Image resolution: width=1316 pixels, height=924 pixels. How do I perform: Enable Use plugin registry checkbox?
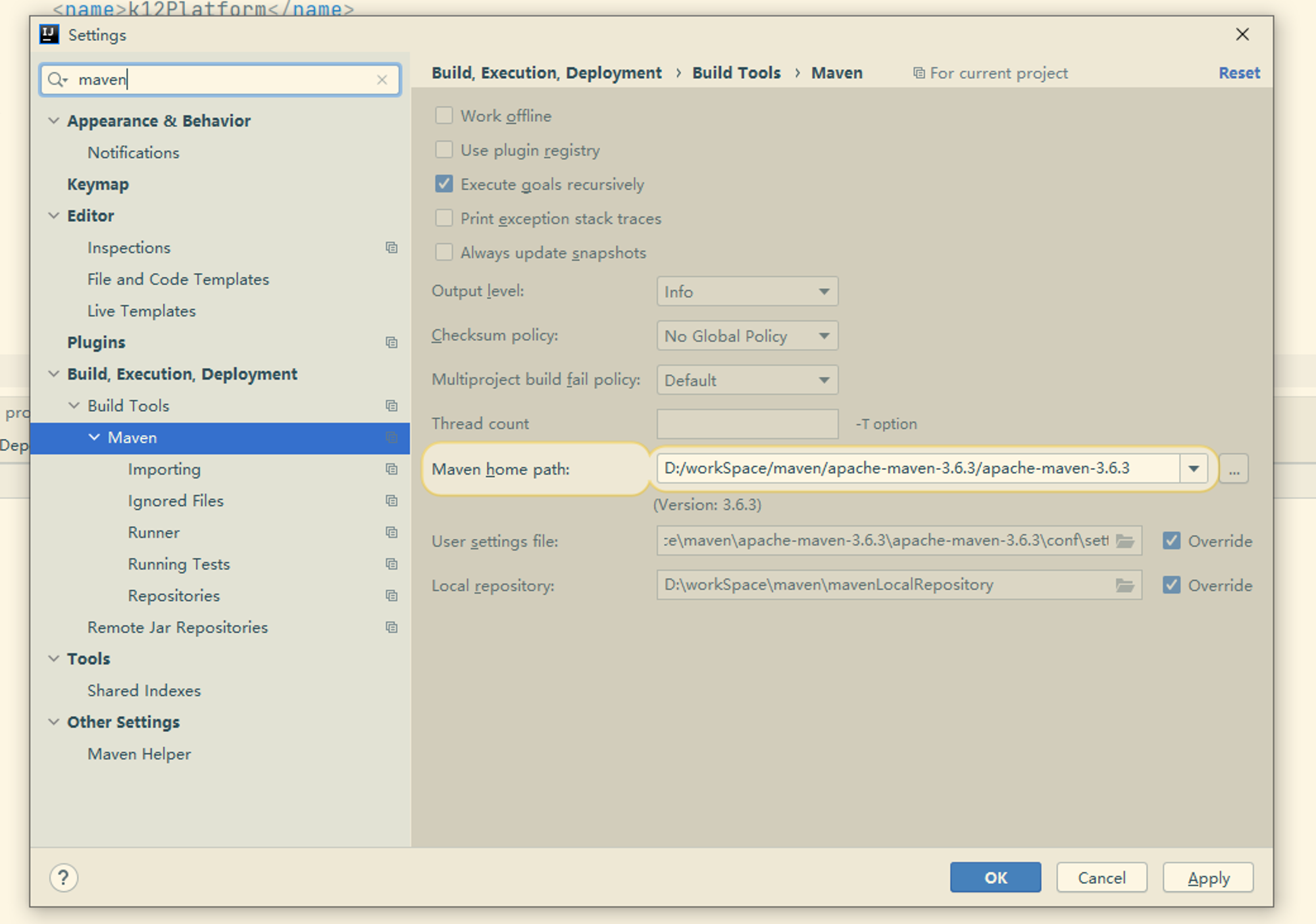pyautogui.click(x=444, y=149)
